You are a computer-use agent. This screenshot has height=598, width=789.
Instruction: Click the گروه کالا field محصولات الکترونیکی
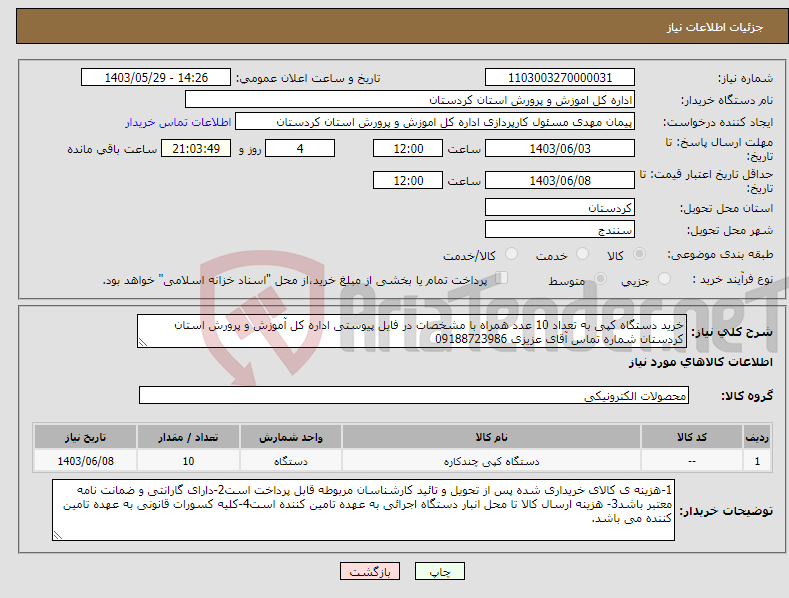coord(414,395)
